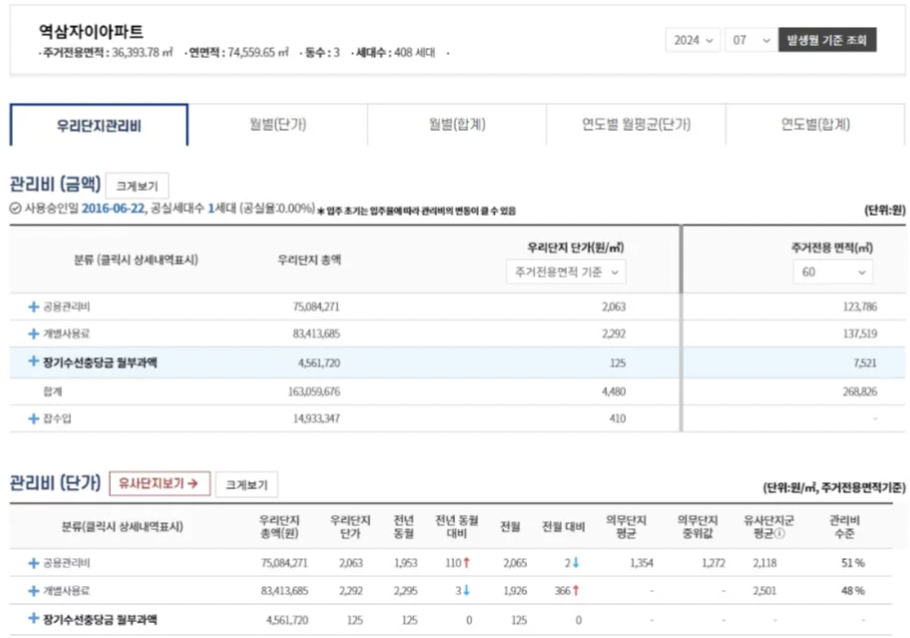Viewport: 910px width, 638px height.
Task: Open the 07 month dropdown
Action: click(751, 40)
